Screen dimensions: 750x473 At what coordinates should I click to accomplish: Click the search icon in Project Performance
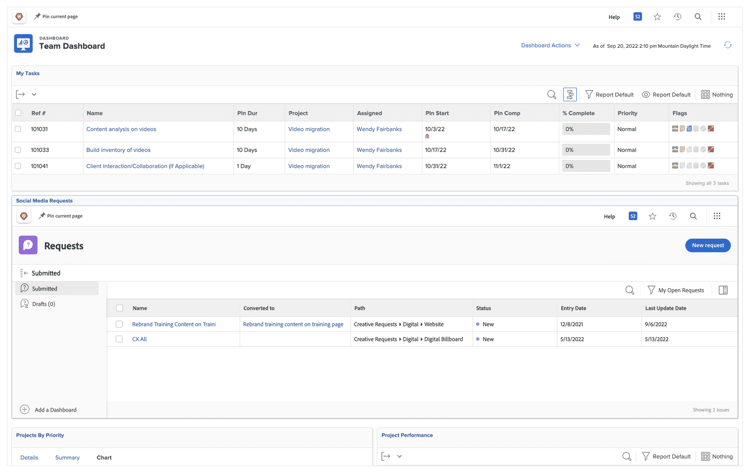627,456
